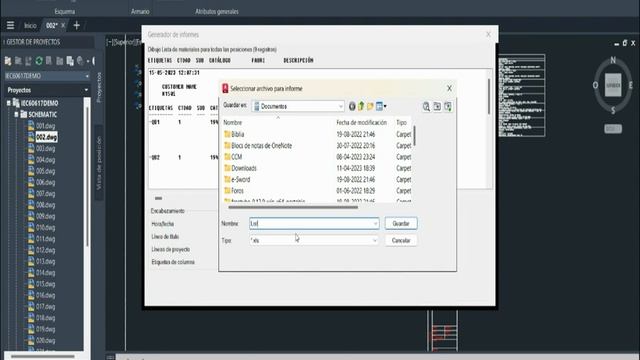The image size is (640, 360).
Task: Click the O direction on the ViewCube compass
Action: pyautogui.click(x=595, y=85)
